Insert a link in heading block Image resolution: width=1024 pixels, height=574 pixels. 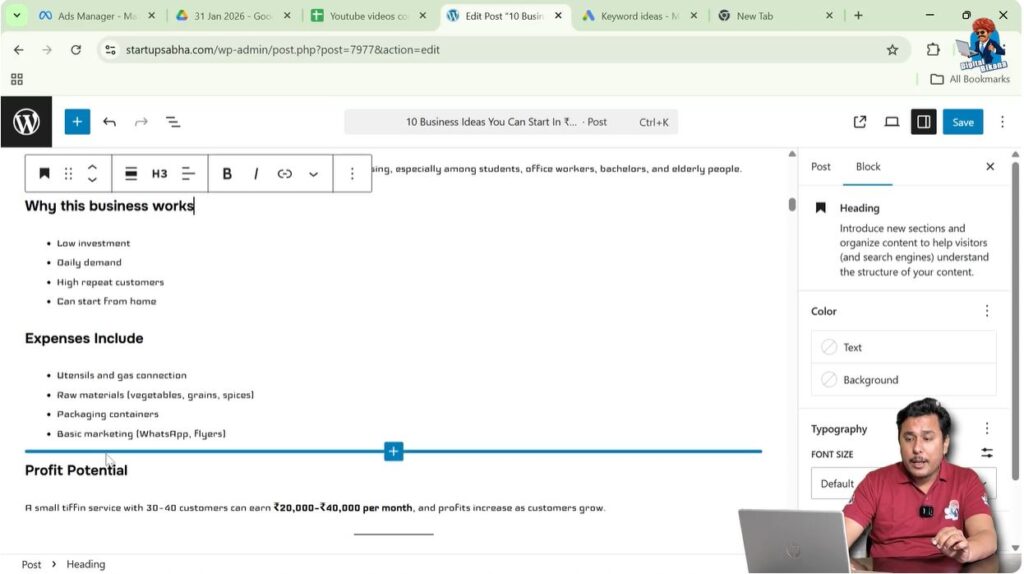285,174
